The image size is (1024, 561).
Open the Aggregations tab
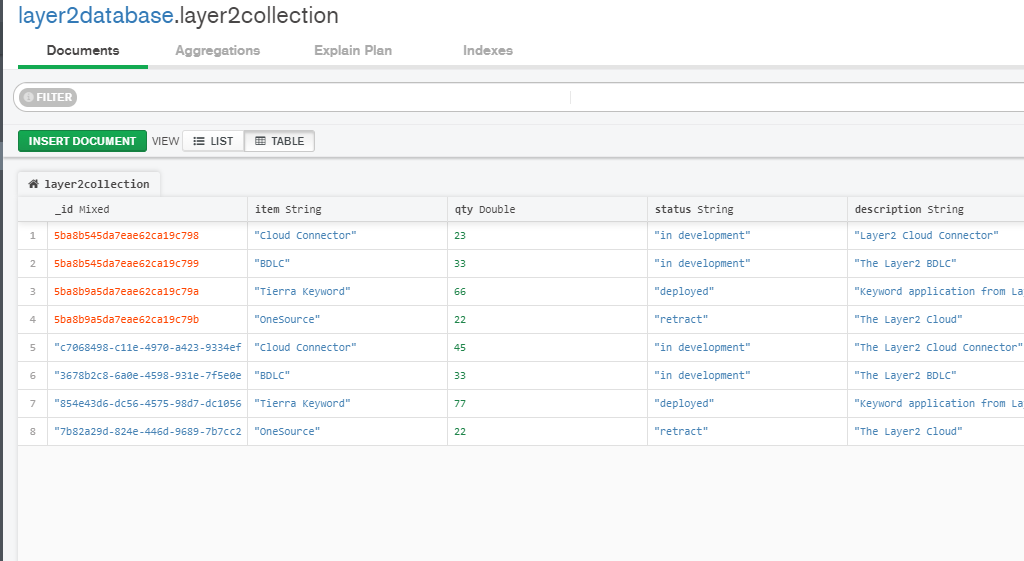click(x=217, y=50)
